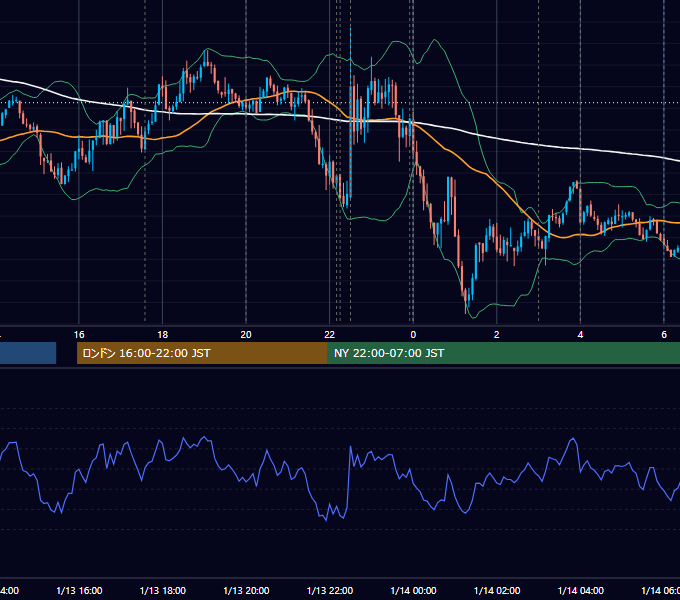Click the hour label 6 on price chart axis
This screenshot has height=600, width=680.
coord(664,335)
